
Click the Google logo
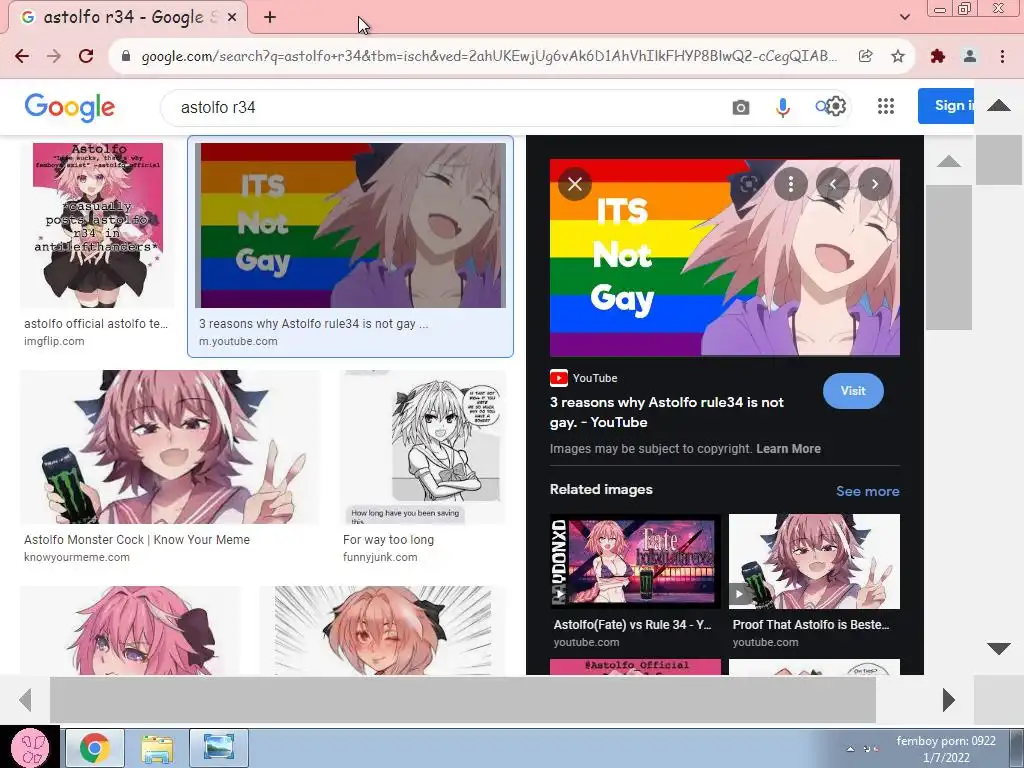tap(70, 107)
